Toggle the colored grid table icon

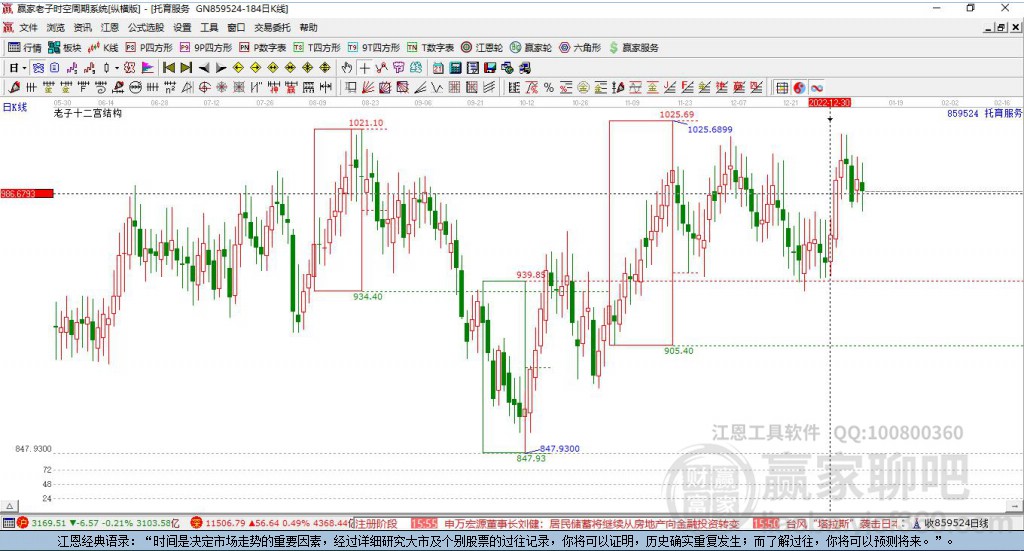tap(782, 87)
